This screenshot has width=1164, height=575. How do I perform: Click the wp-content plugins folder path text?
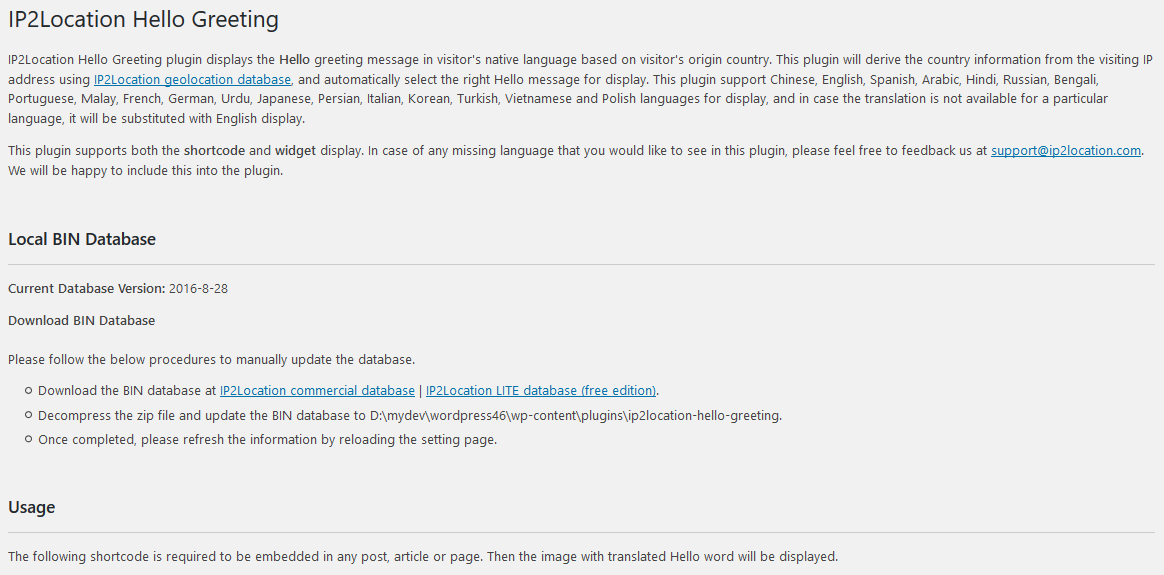576,415
